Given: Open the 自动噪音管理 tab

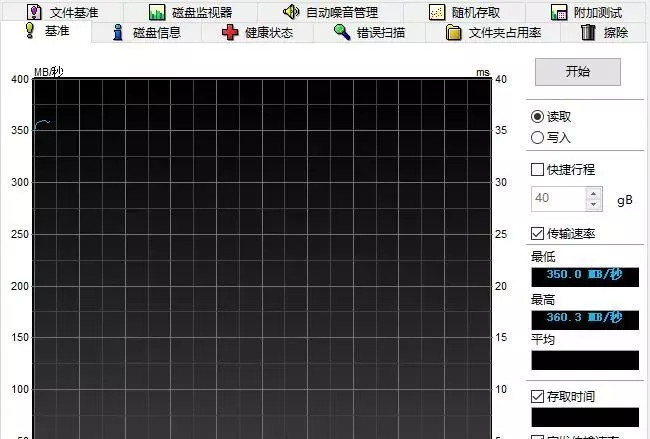Looking at the screenshot, I should [x=330, y=12].
